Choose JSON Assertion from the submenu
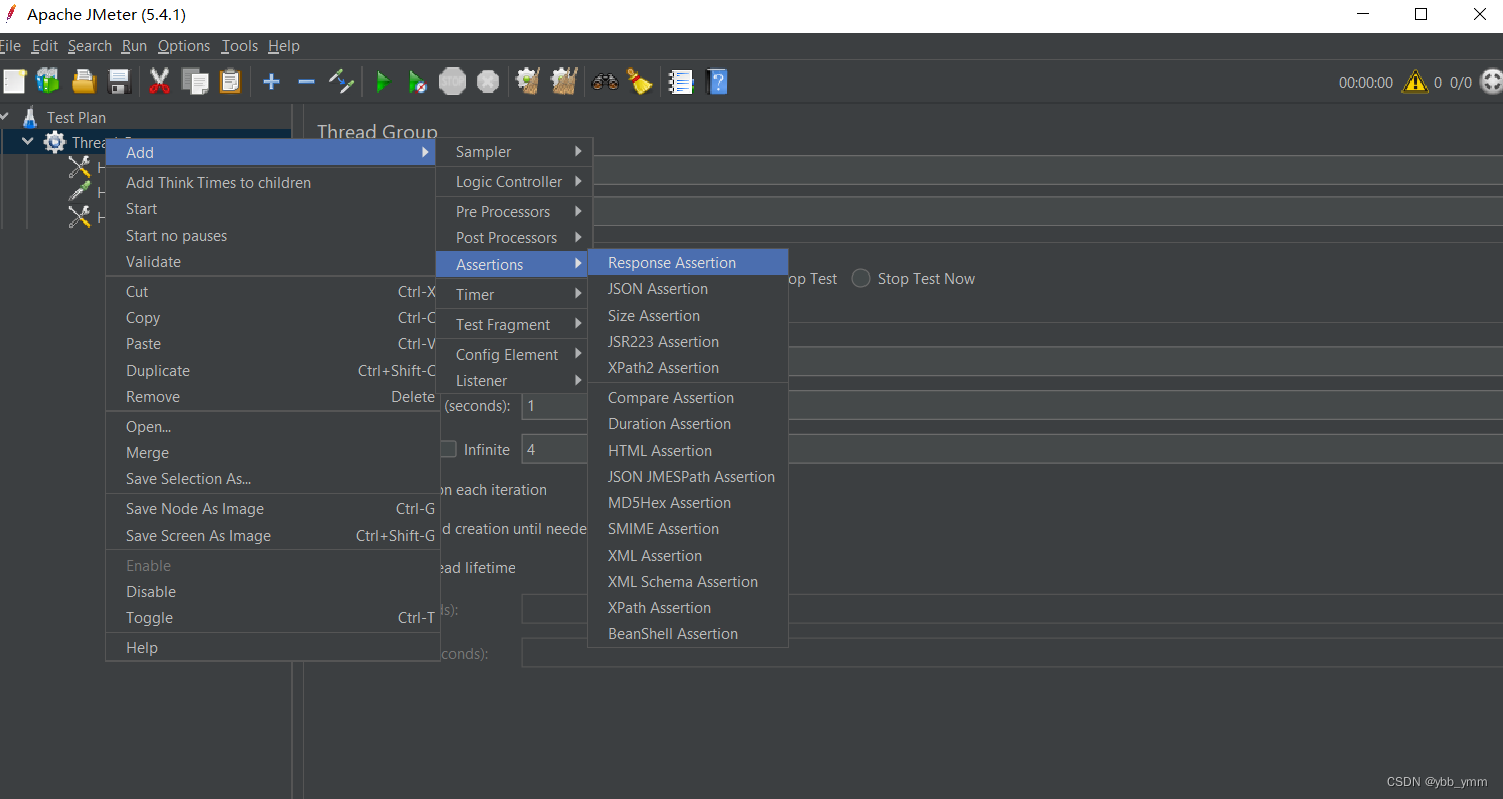 [688, 288]
